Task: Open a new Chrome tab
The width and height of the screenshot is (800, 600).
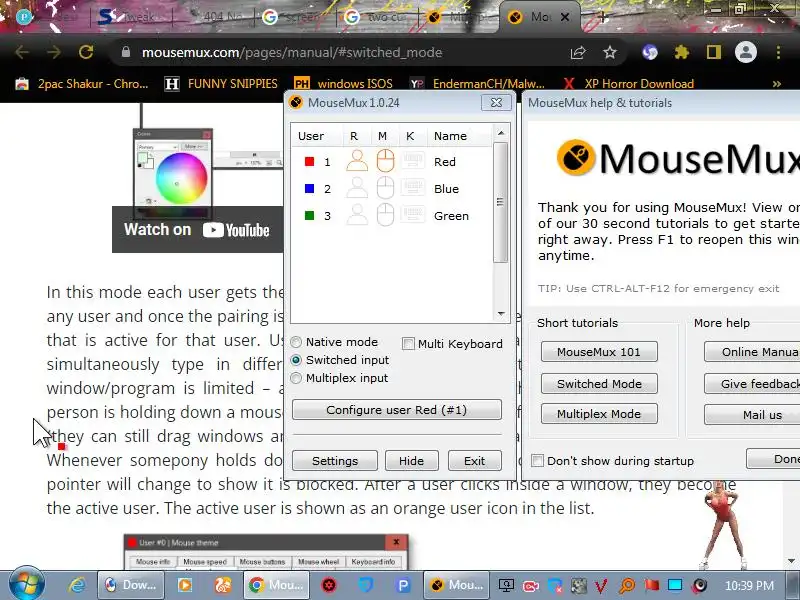Action: click(603, 17)
